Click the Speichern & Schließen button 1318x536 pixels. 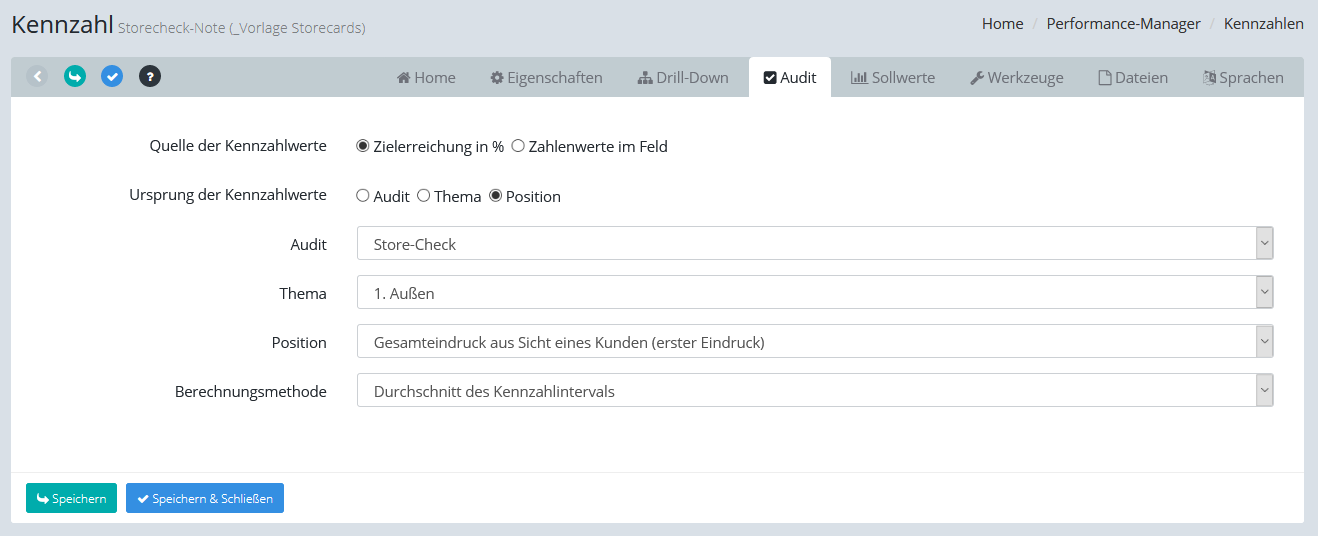205,498
